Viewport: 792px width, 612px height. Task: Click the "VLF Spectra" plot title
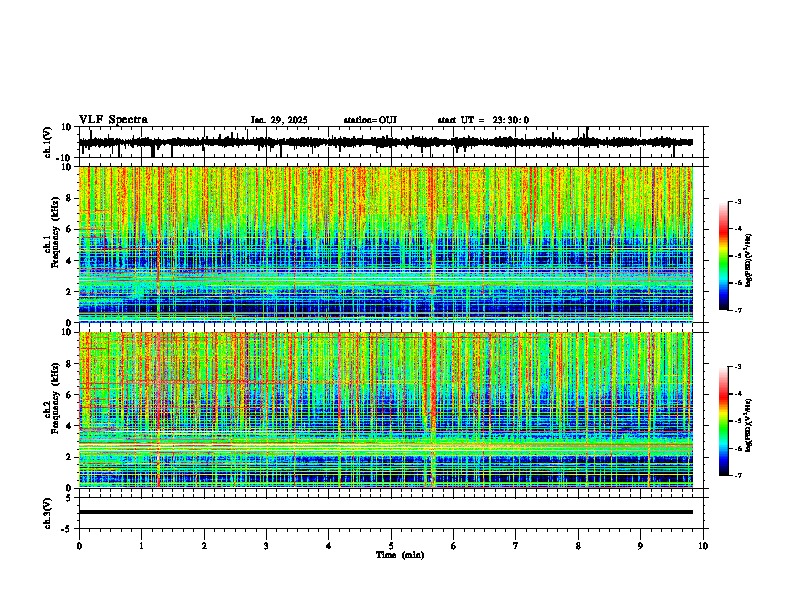pyautogui.click(x=113, y=120)
